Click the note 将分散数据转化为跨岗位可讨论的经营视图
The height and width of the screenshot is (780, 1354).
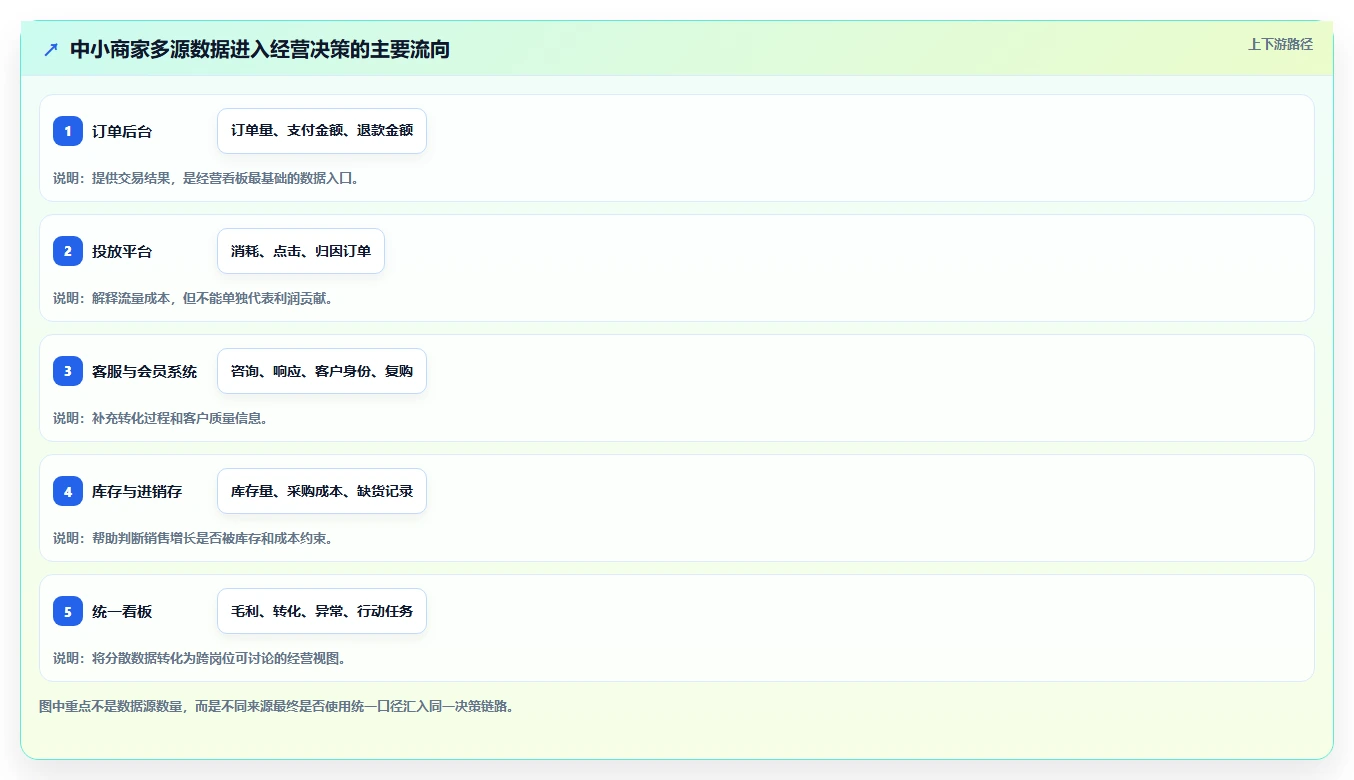click(199, 658)
